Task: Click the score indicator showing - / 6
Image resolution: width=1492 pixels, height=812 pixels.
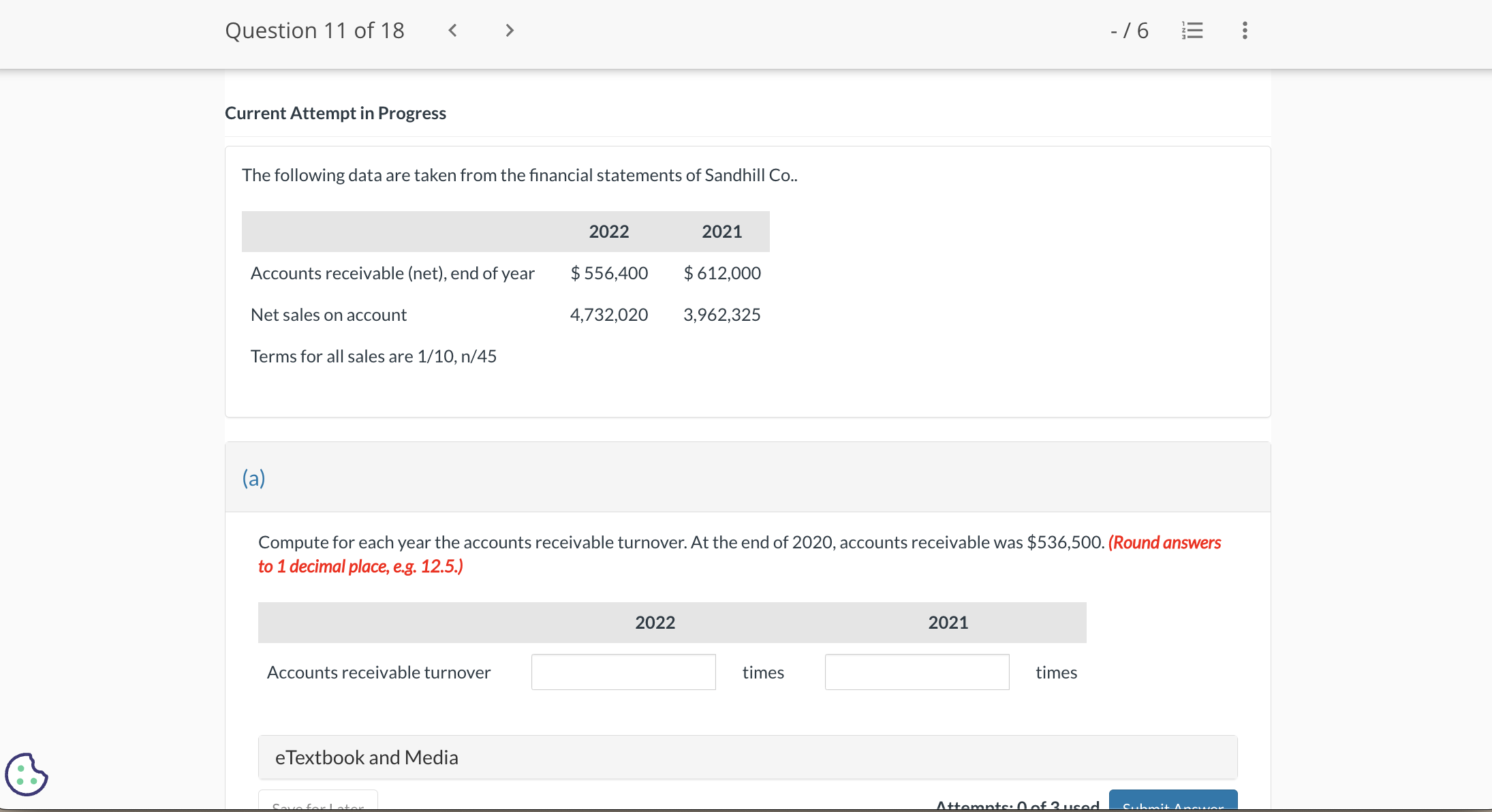Action: pos(1129,31)
